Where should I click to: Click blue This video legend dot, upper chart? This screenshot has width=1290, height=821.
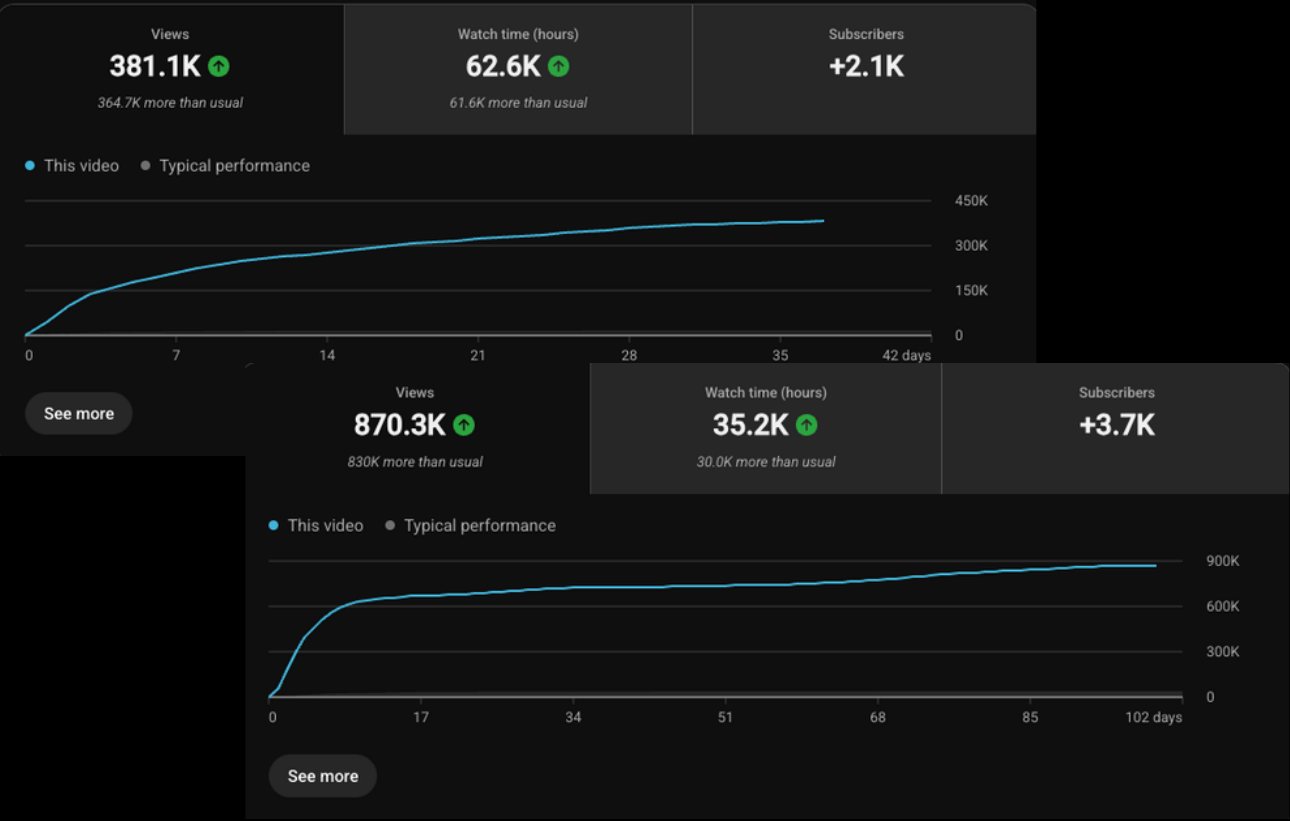(x=30, y=166)
